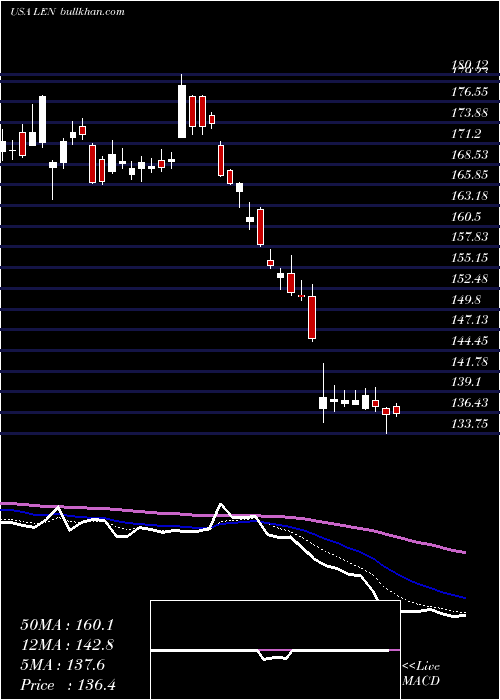Click the 157.83 price level label
Screen dimensions: 500x700
(x=470, y=237)
